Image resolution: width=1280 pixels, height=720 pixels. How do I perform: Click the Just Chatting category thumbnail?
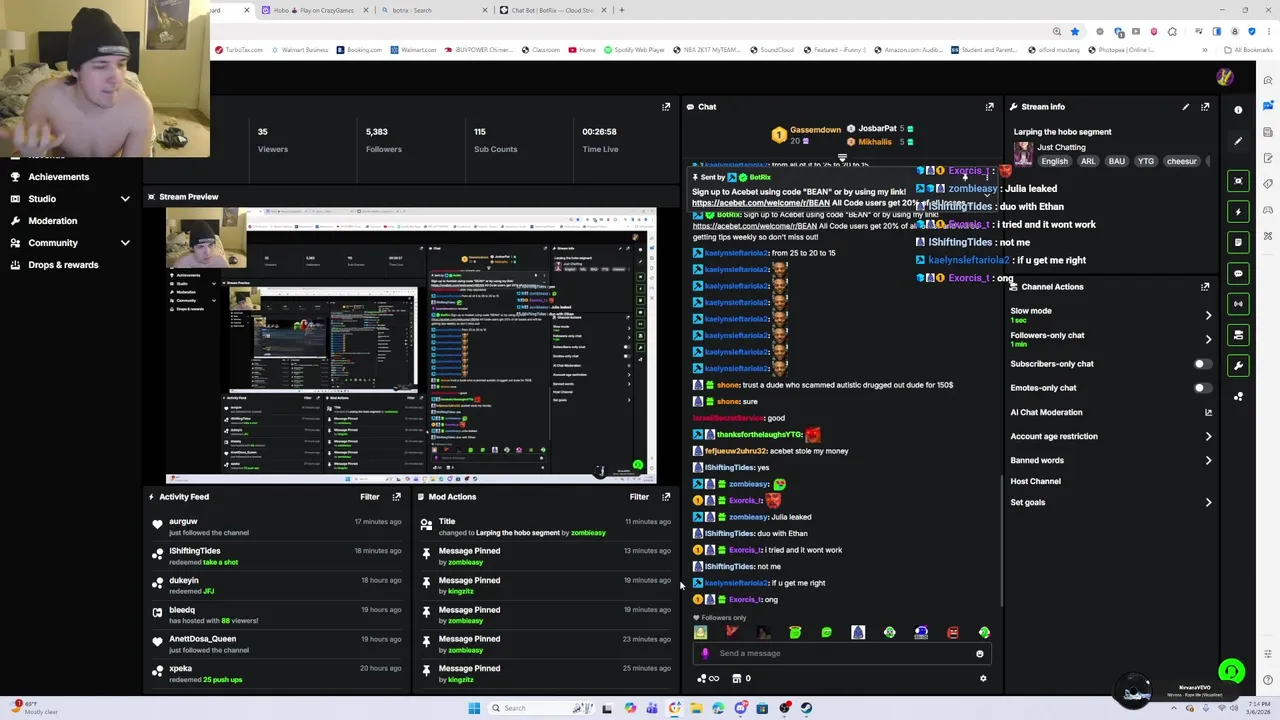[1023, 153]
